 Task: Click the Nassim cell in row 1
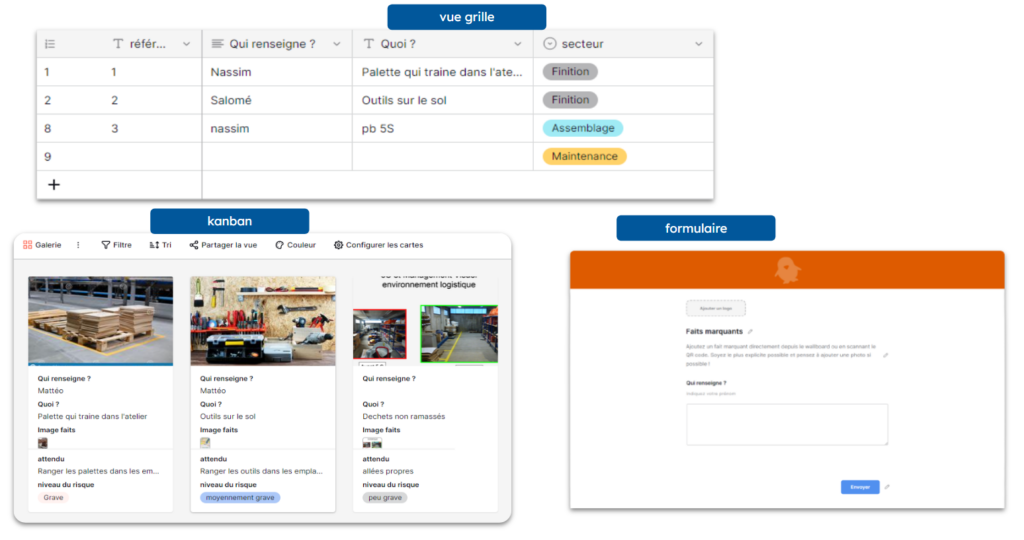point(277,72)
